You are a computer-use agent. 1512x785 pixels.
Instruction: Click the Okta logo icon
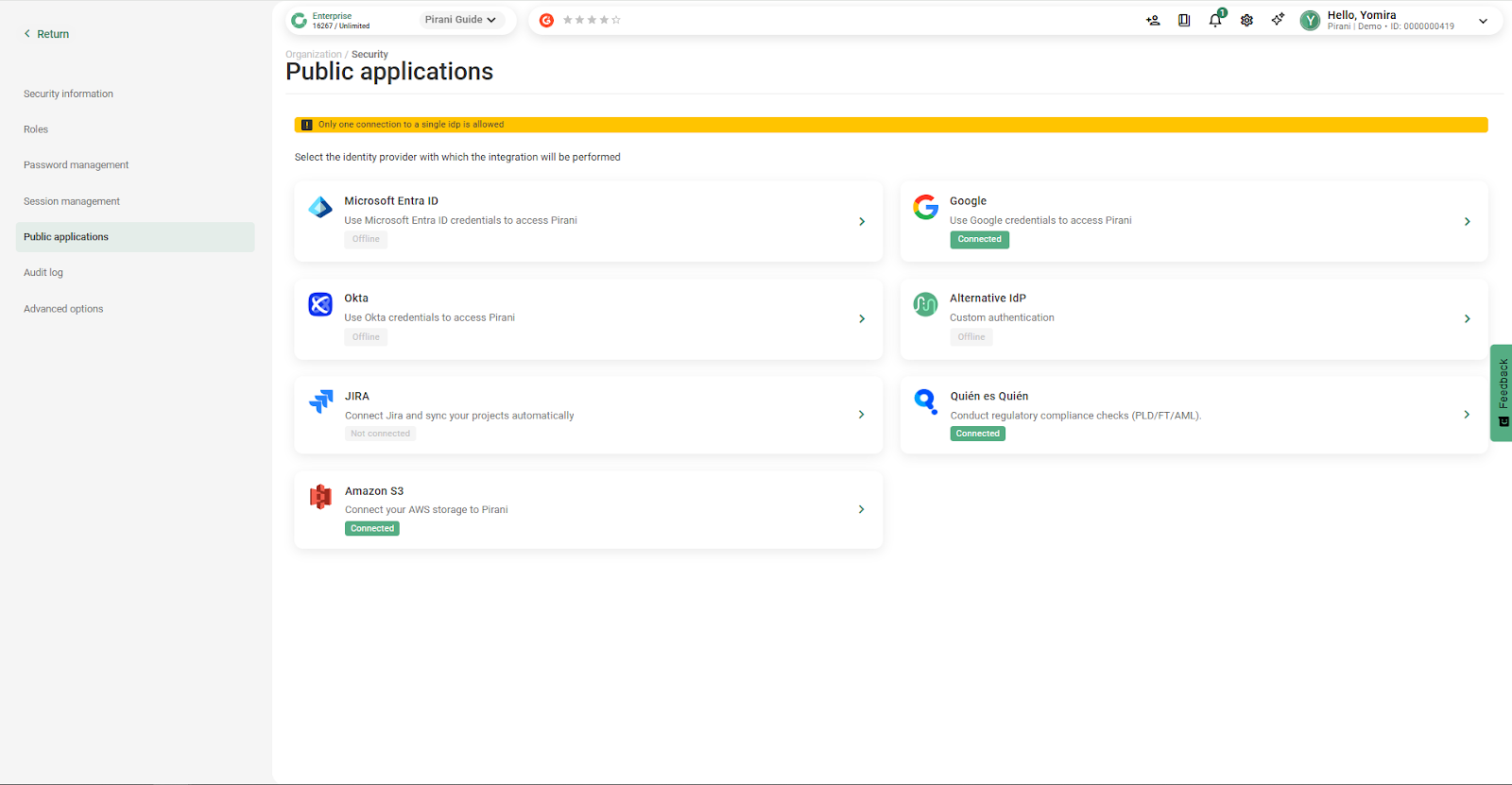click(x=320, y=304)
